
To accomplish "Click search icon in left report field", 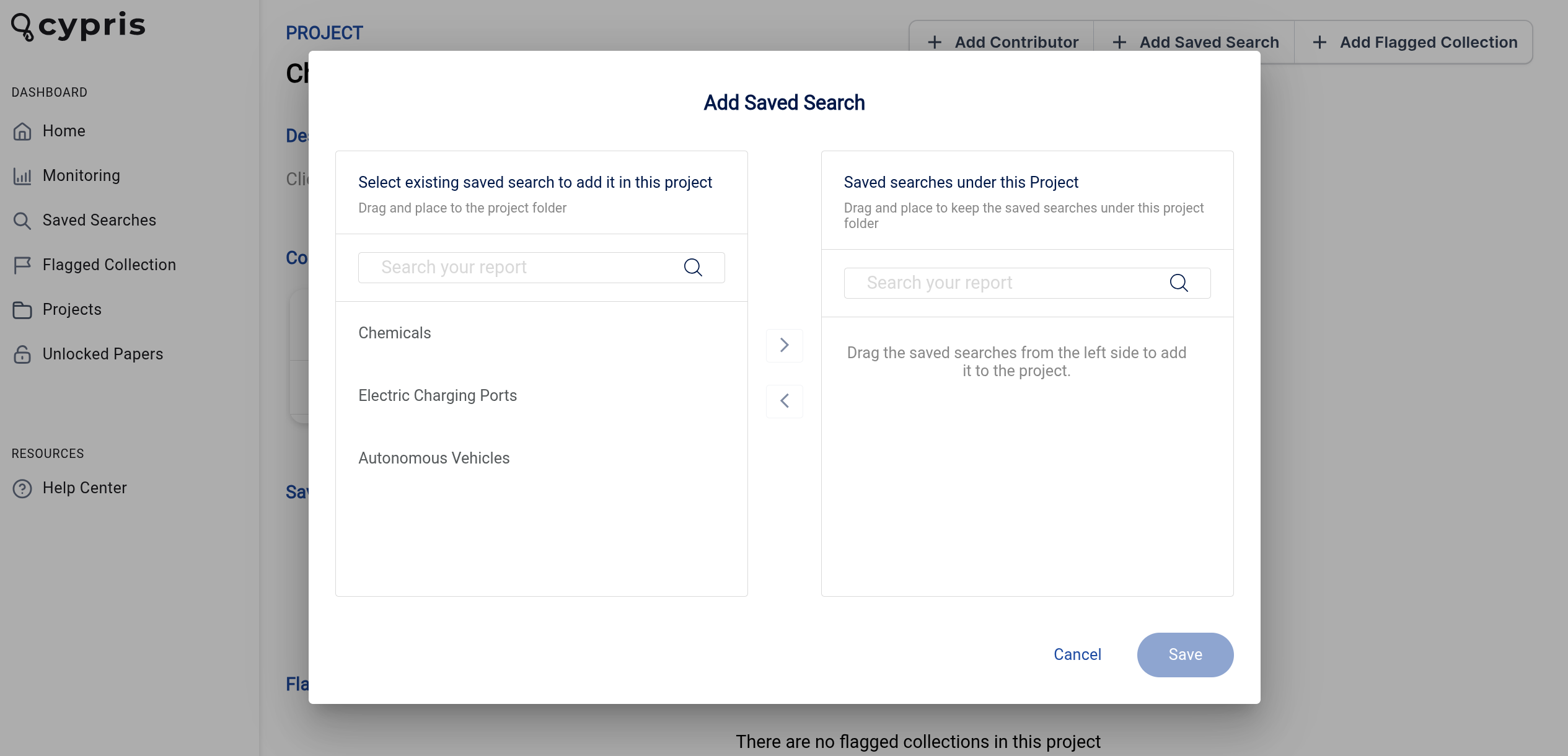I will [x=693, y=268].
